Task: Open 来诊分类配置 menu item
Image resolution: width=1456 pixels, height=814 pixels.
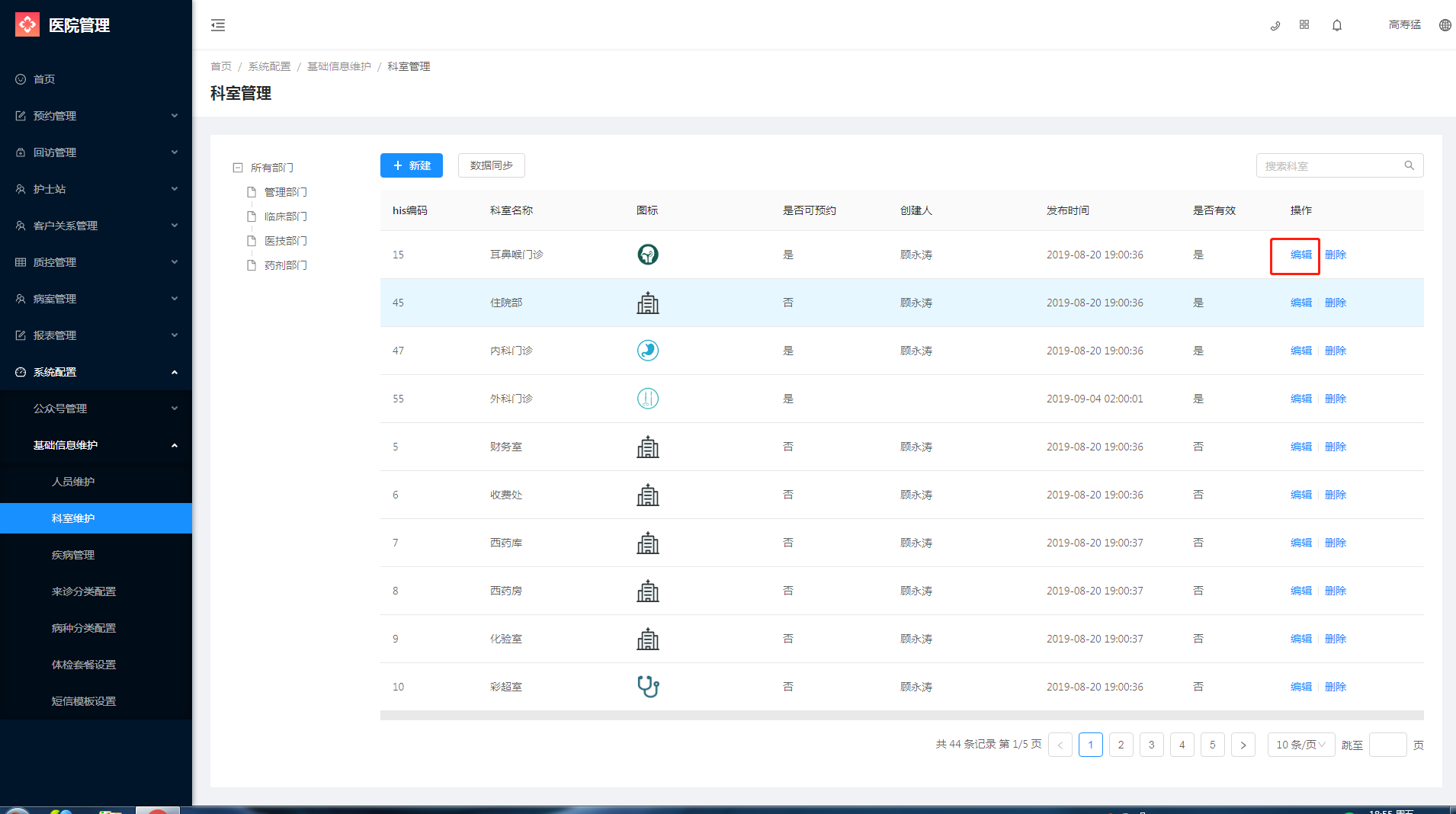Action: tap(96, 591)
